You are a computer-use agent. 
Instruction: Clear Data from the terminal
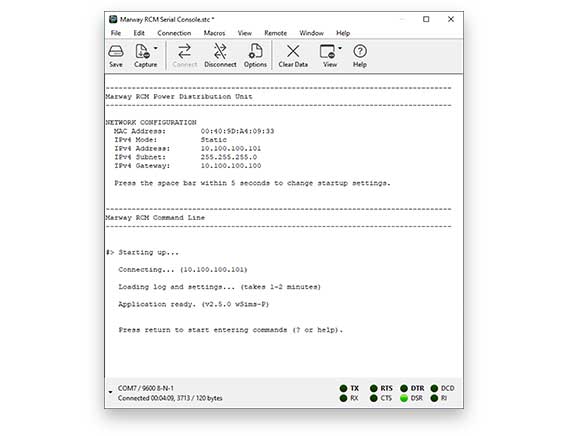pos(293,56)
